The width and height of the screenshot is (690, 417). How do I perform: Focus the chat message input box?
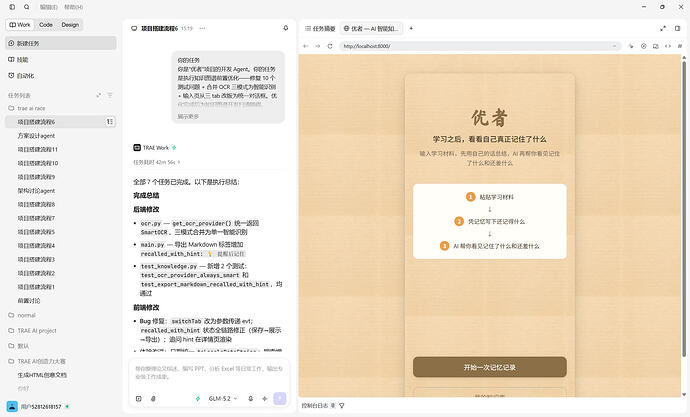(x=209, y=373)
